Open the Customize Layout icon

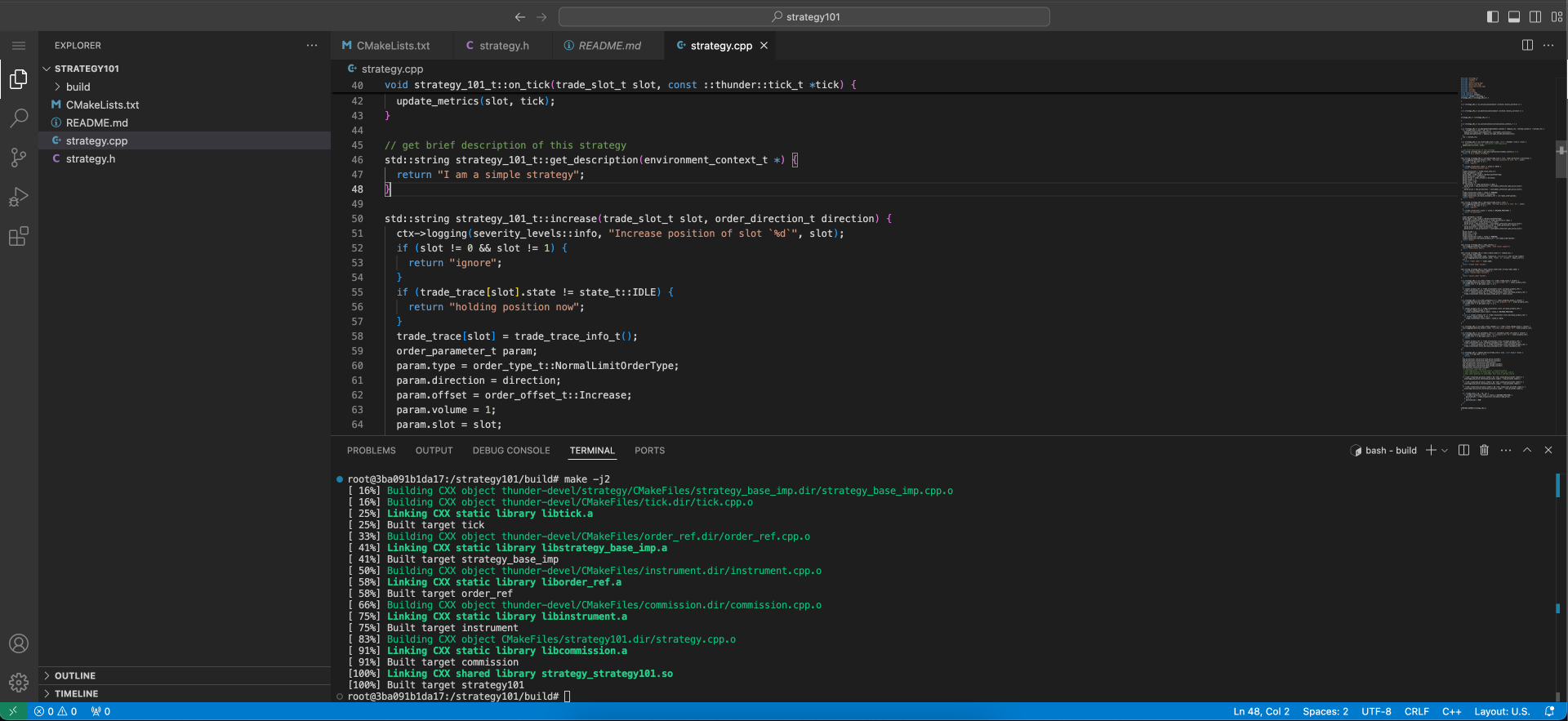coord(1557,16)
